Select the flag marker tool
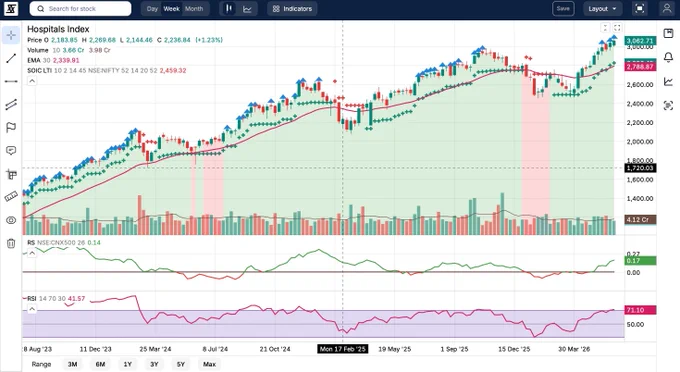680x372 pixels. [x=11, y=127]
